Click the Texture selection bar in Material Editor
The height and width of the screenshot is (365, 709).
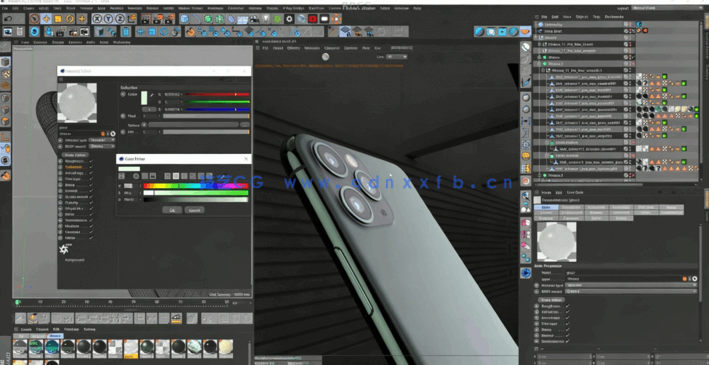[193, 124]
